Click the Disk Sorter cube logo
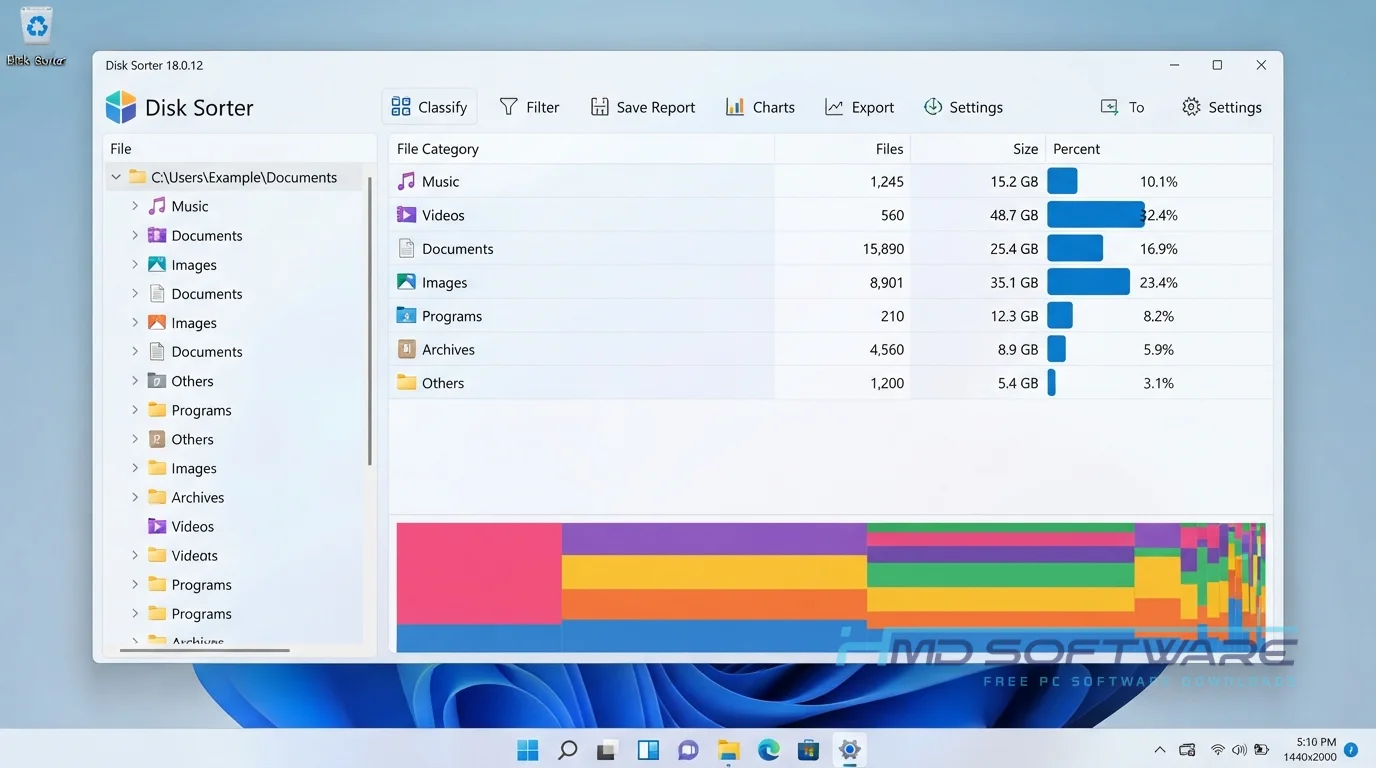 point(121,107)
